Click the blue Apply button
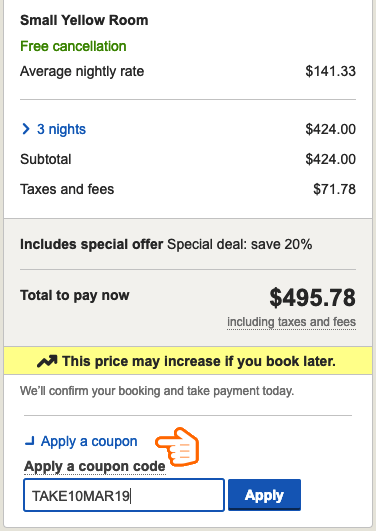376x531 pixels. [x=264, y=495]
